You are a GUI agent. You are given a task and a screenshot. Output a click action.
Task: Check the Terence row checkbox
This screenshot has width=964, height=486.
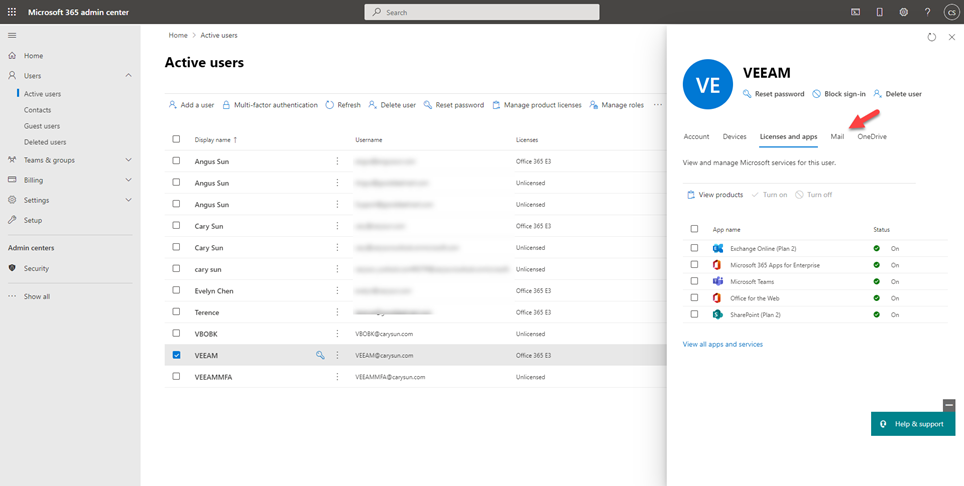(x=176, y=312)
